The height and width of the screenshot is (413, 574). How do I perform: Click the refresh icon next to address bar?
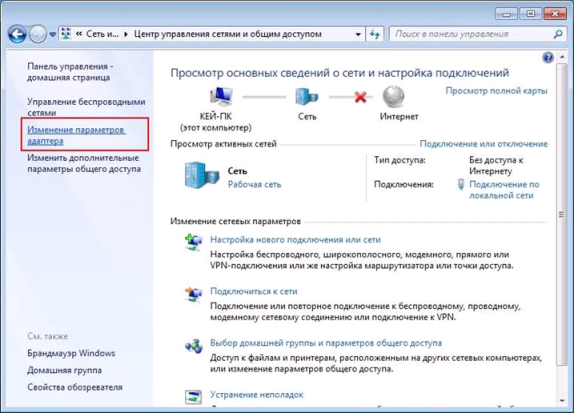(x=374, y=34)
